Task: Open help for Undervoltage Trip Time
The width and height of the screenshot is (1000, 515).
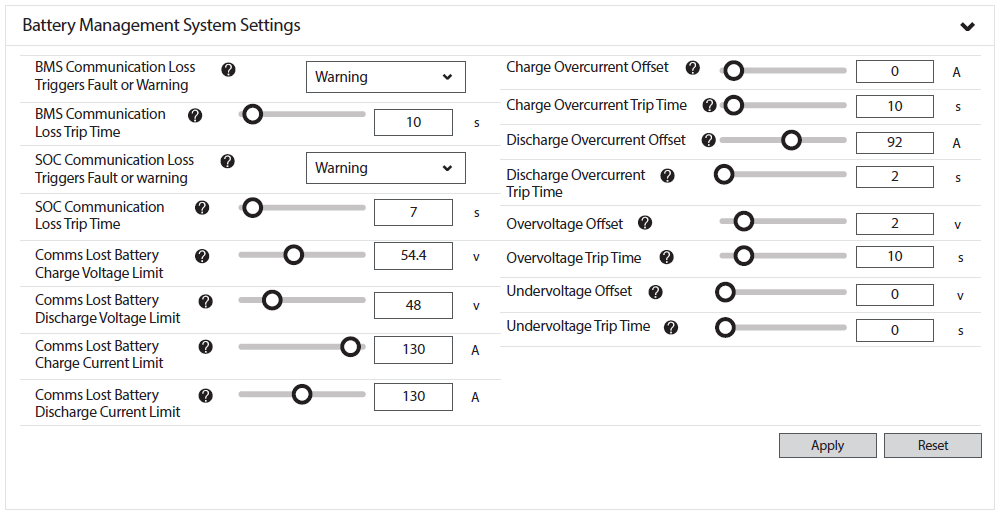Action: coord(671,328)
